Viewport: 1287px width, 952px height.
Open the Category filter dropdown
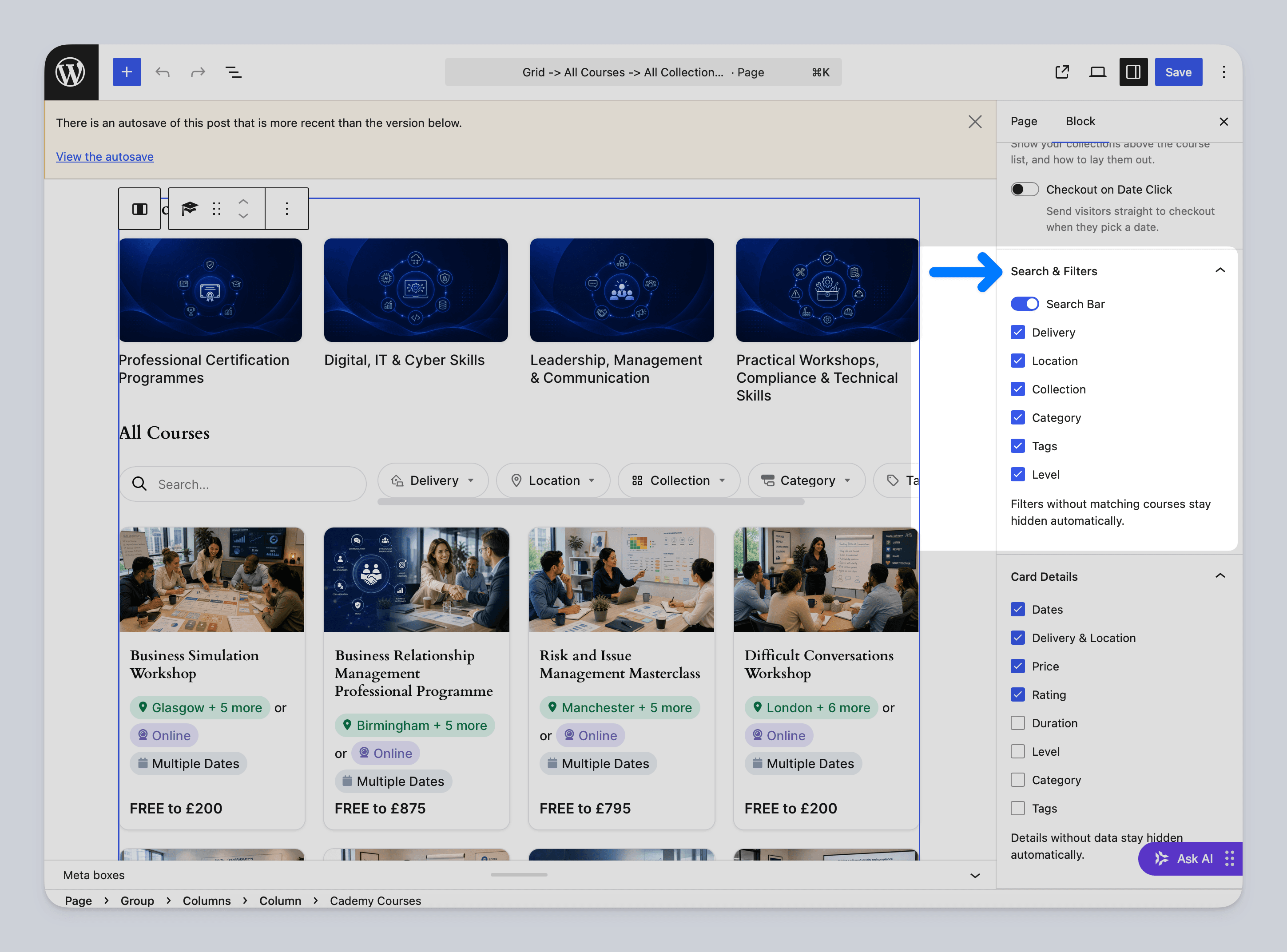(x=806, y=480)
